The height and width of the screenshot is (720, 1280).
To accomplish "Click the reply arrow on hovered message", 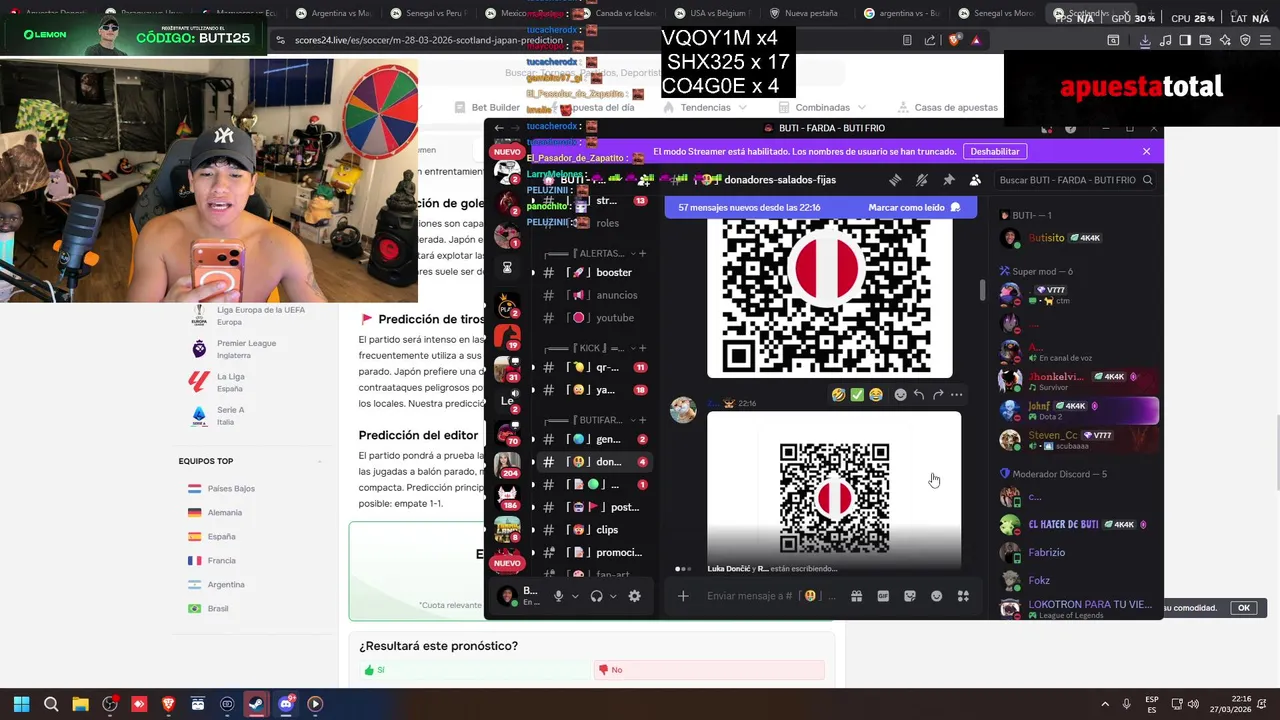I will pos(919,395).
